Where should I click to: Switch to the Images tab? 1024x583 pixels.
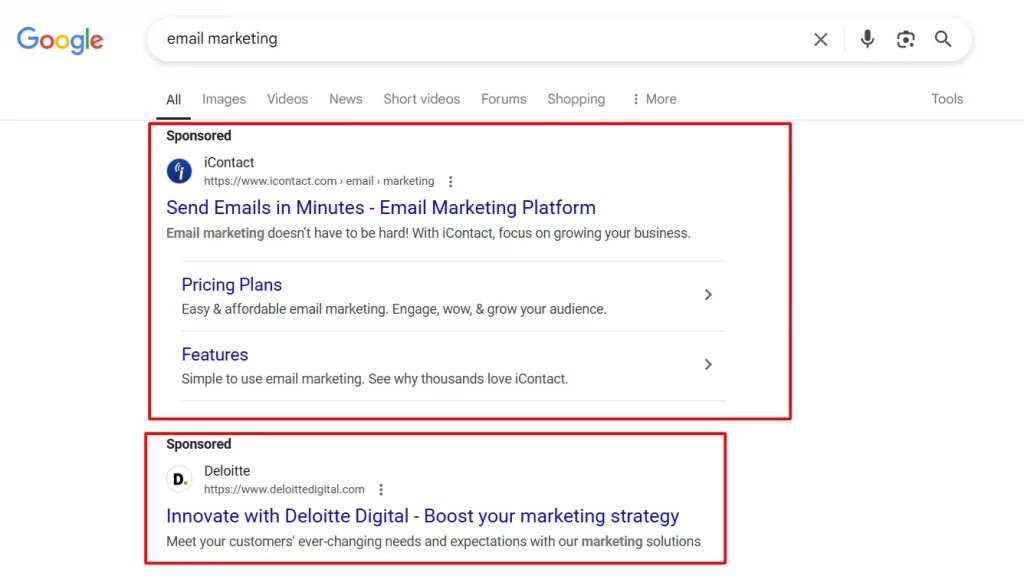point(224,99)
